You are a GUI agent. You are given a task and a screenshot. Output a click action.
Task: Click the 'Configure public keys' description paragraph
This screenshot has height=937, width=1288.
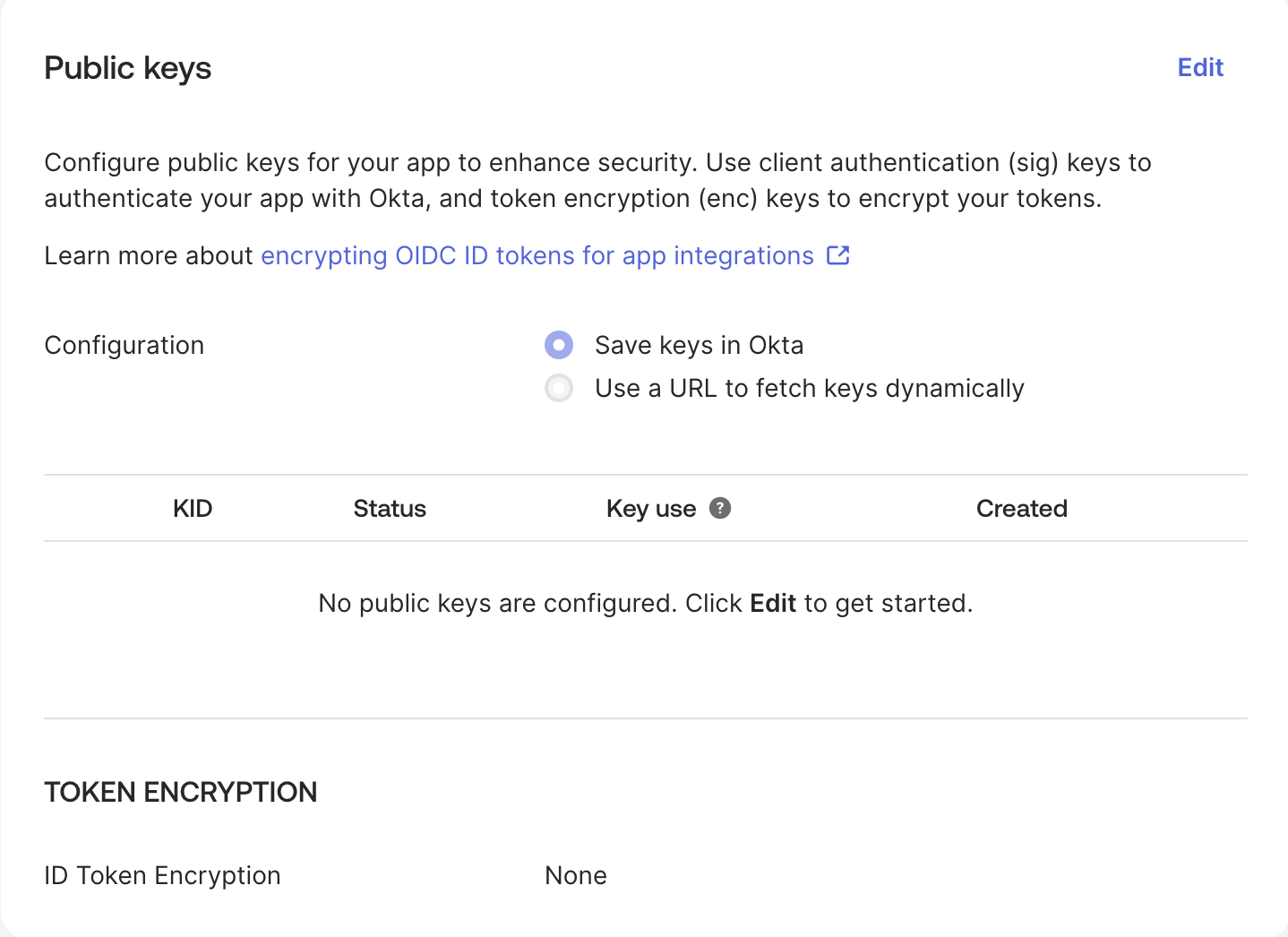pos(597,180)
